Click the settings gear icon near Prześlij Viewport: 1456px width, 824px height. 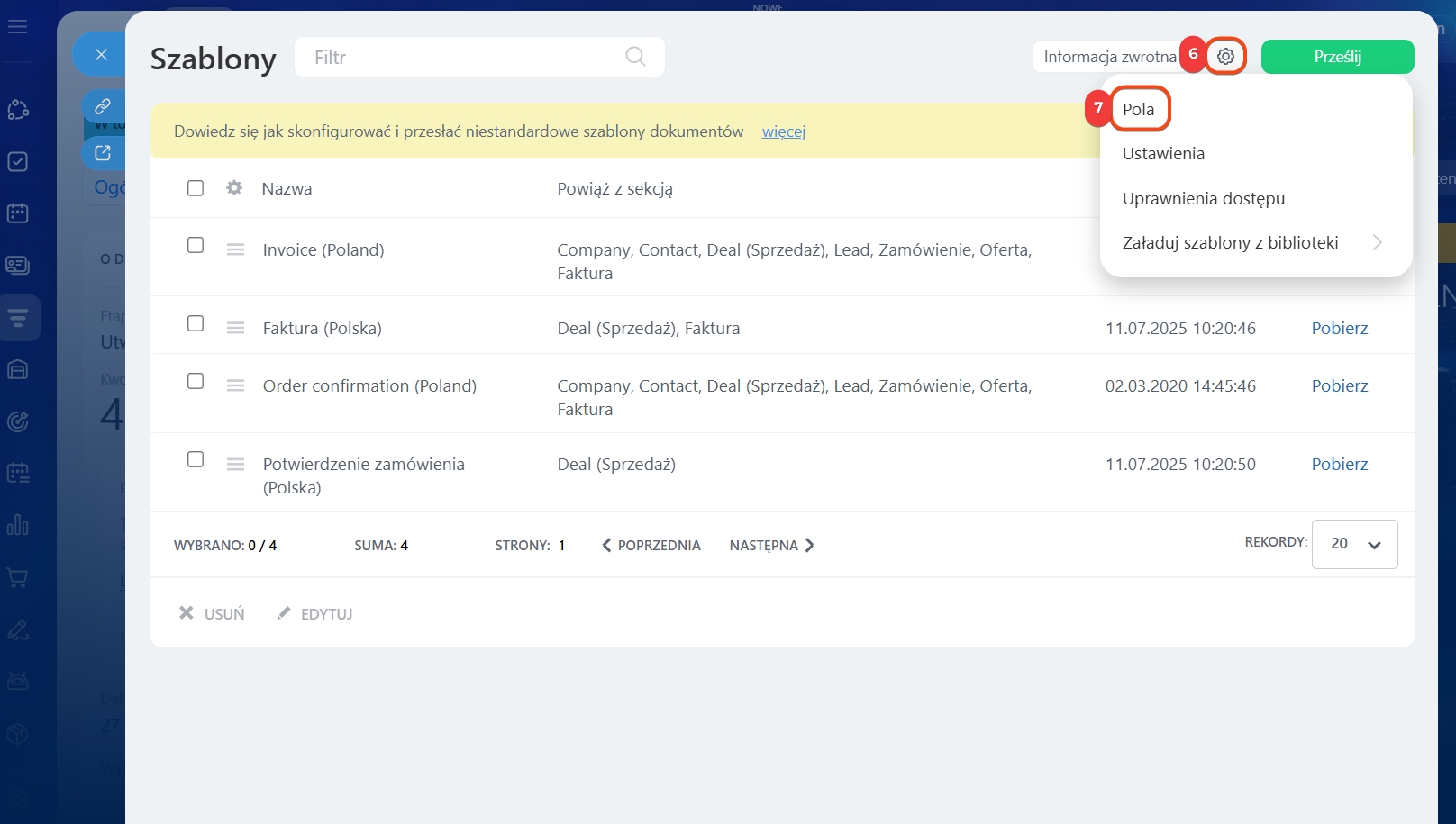click(1225, 57)
